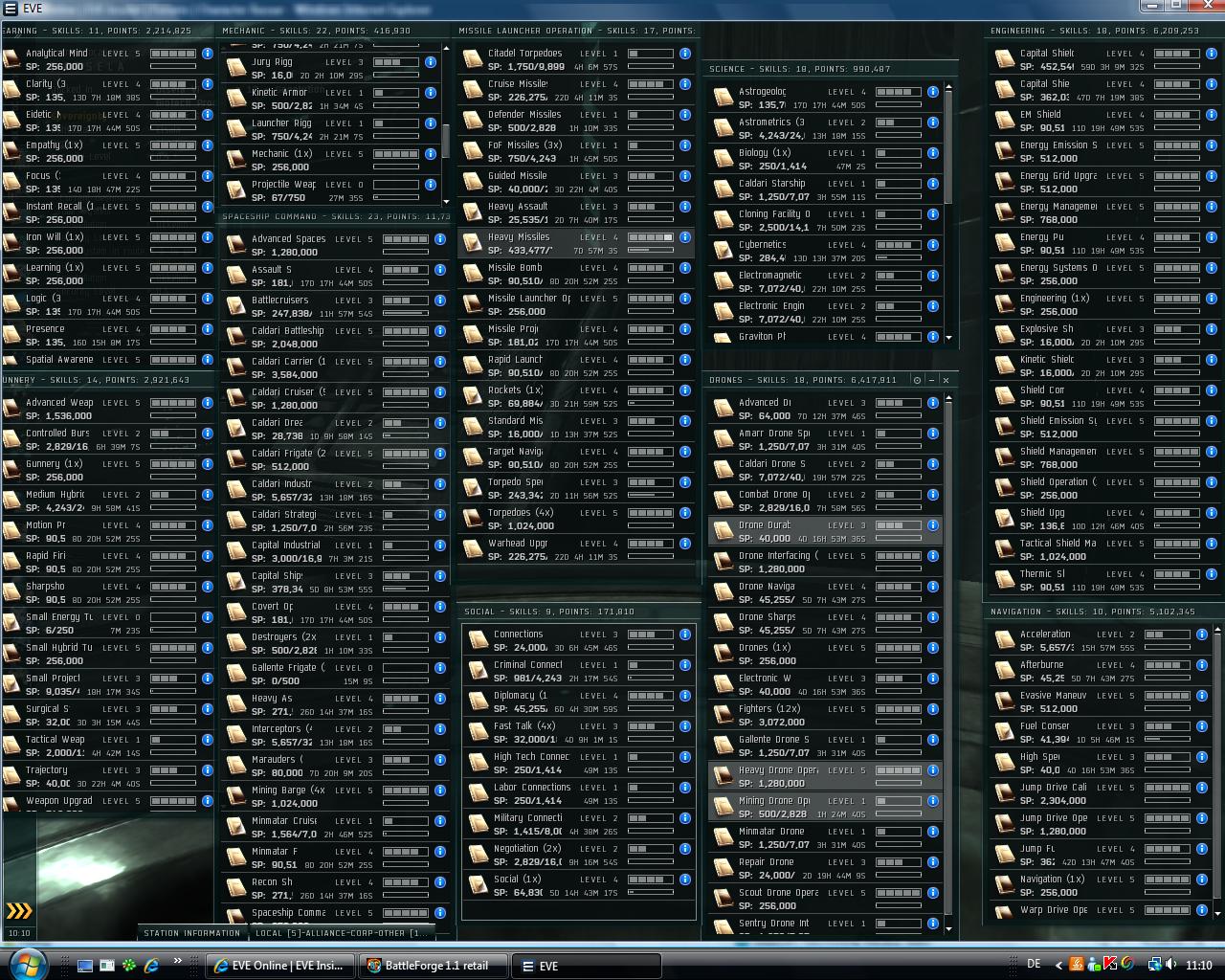Click the Empathy (1x) skill name
This screenshot has width=1225, height=980.
(x=55, y=145)
